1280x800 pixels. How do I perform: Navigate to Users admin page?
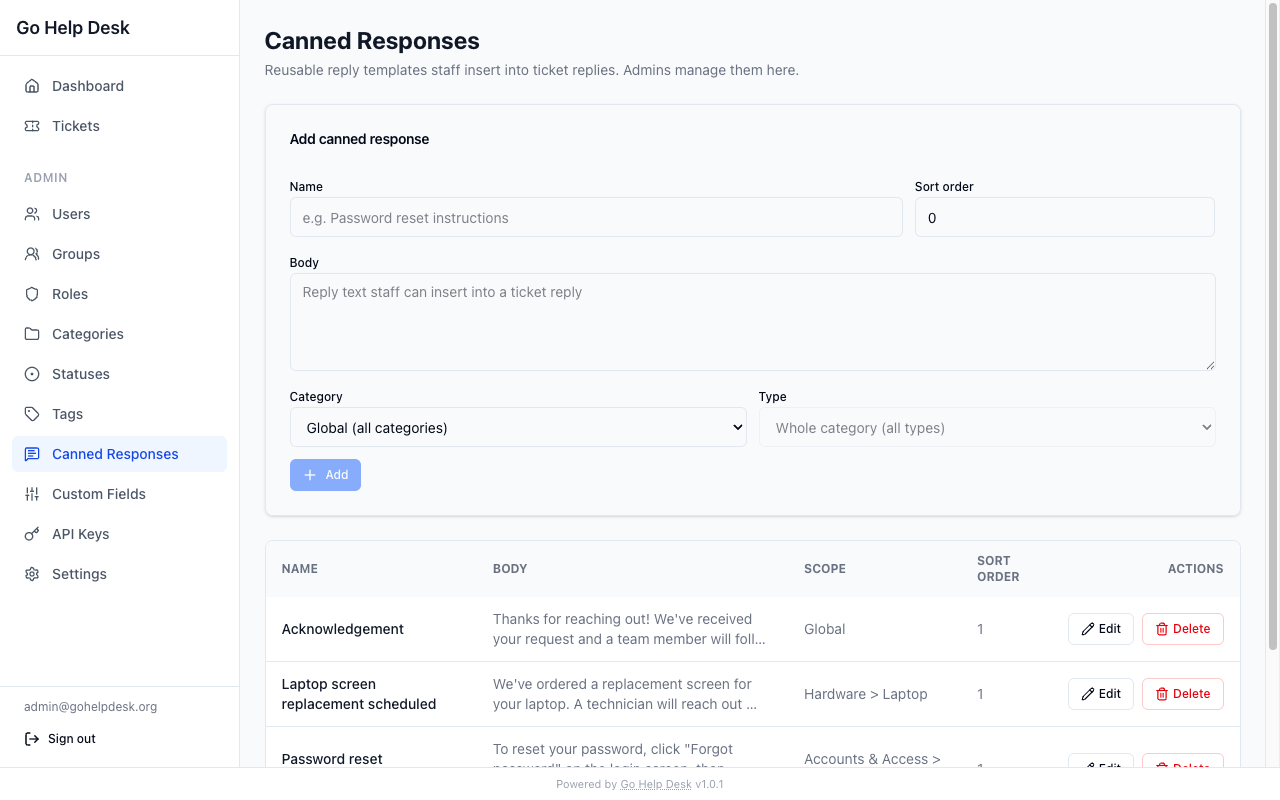(119, 214)
